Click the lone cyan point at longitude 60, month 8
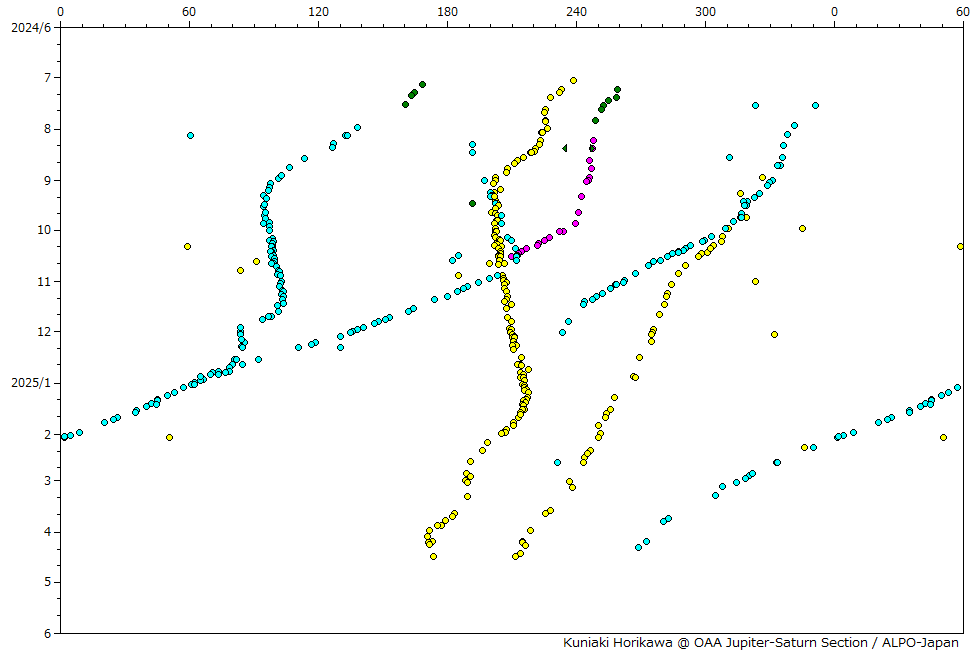The height and width of the screenshot is (650, 980). pos(190,135)
